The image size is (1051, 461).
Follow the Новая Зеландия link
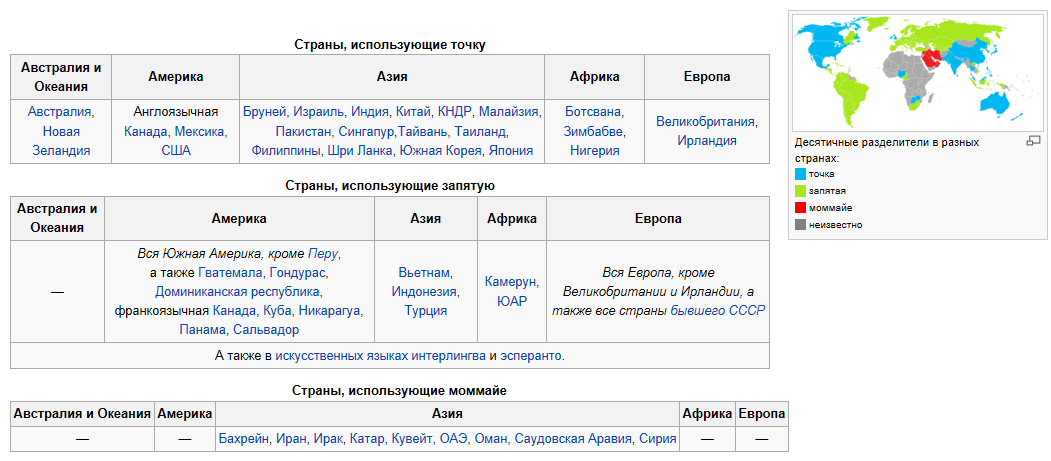60,141
